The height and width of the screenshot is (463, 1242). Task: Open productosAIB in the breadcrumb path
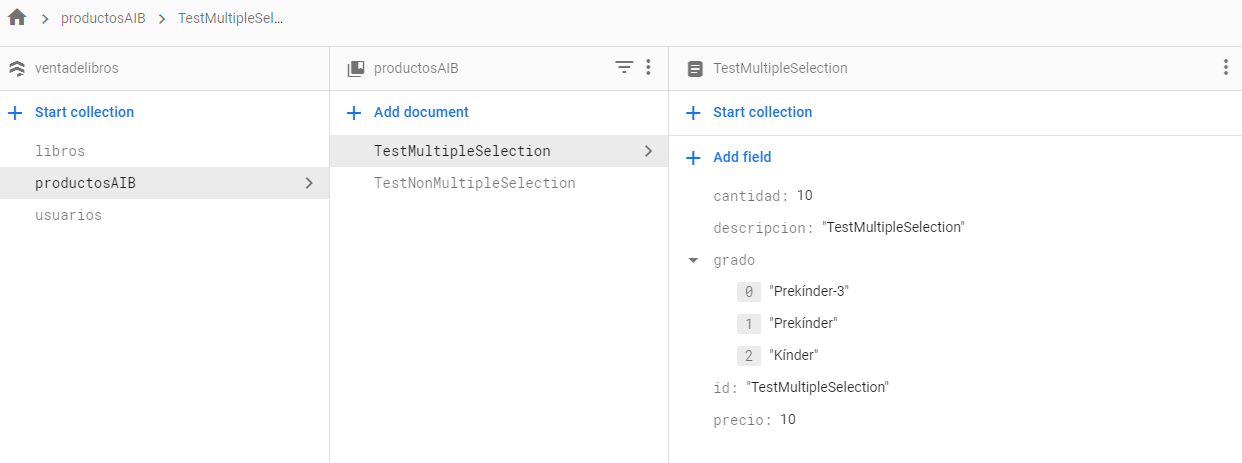[x=103, y=19]
